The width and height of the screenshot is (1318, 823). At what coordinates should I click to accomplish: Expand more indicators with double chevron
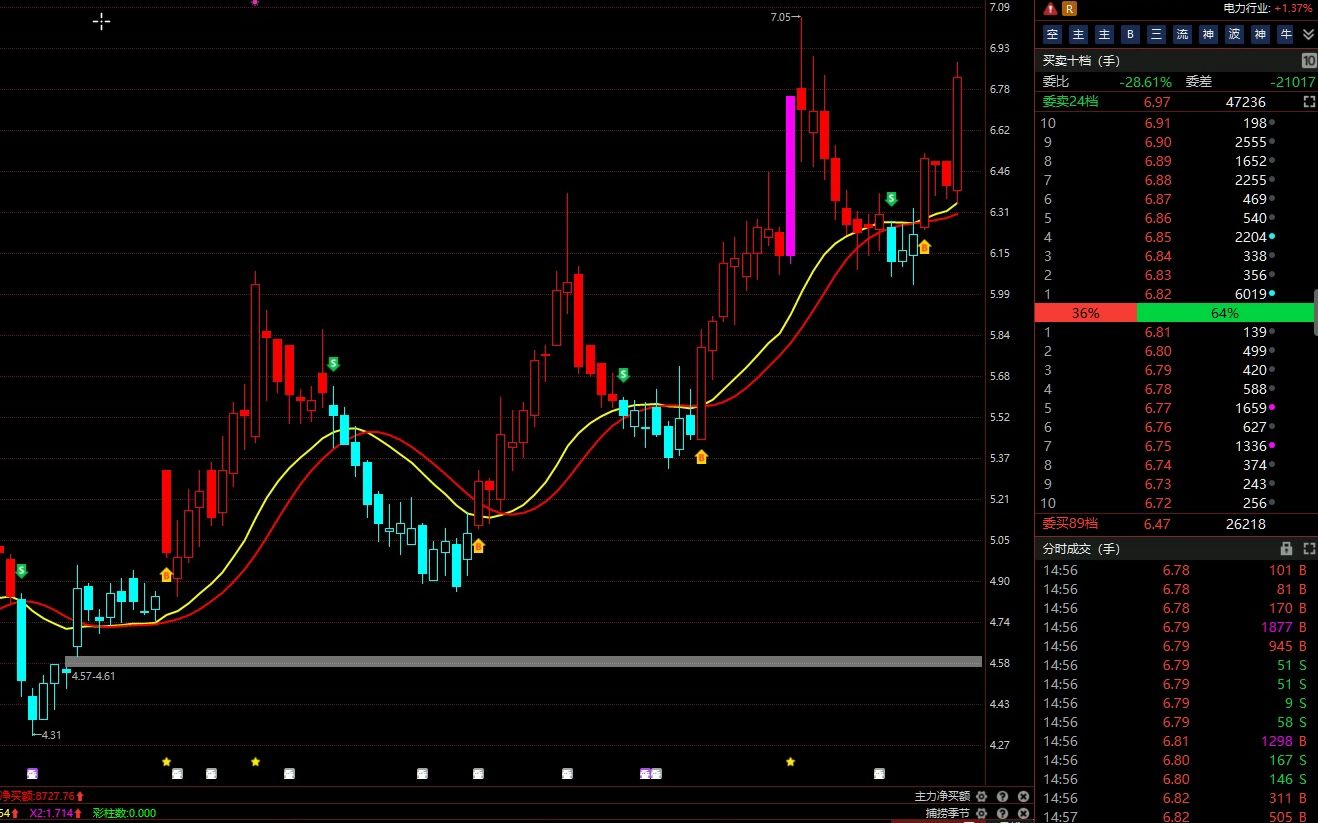tap(1308, 34)
